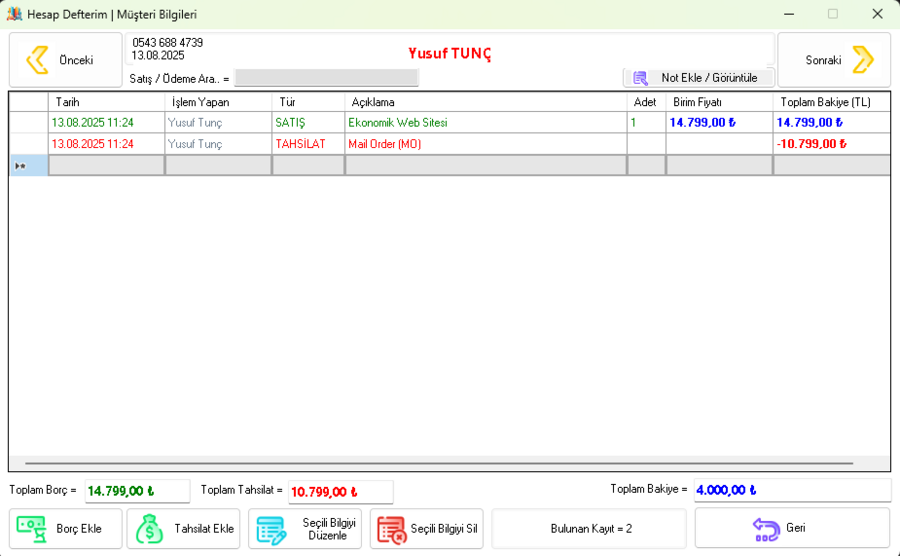Click the purple return-arrow icon of Geri
This screenshot has width=900, height=556.
[766, 530]
